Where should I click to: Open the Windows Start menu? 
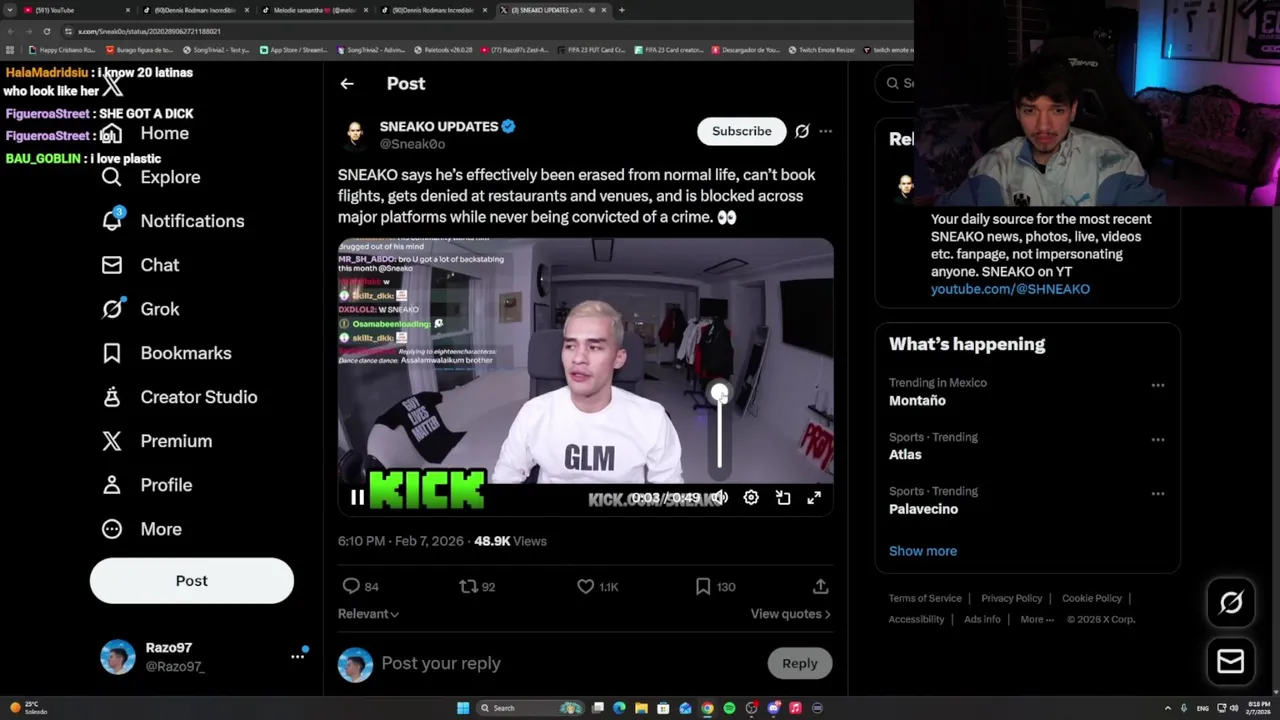[463, 708]
